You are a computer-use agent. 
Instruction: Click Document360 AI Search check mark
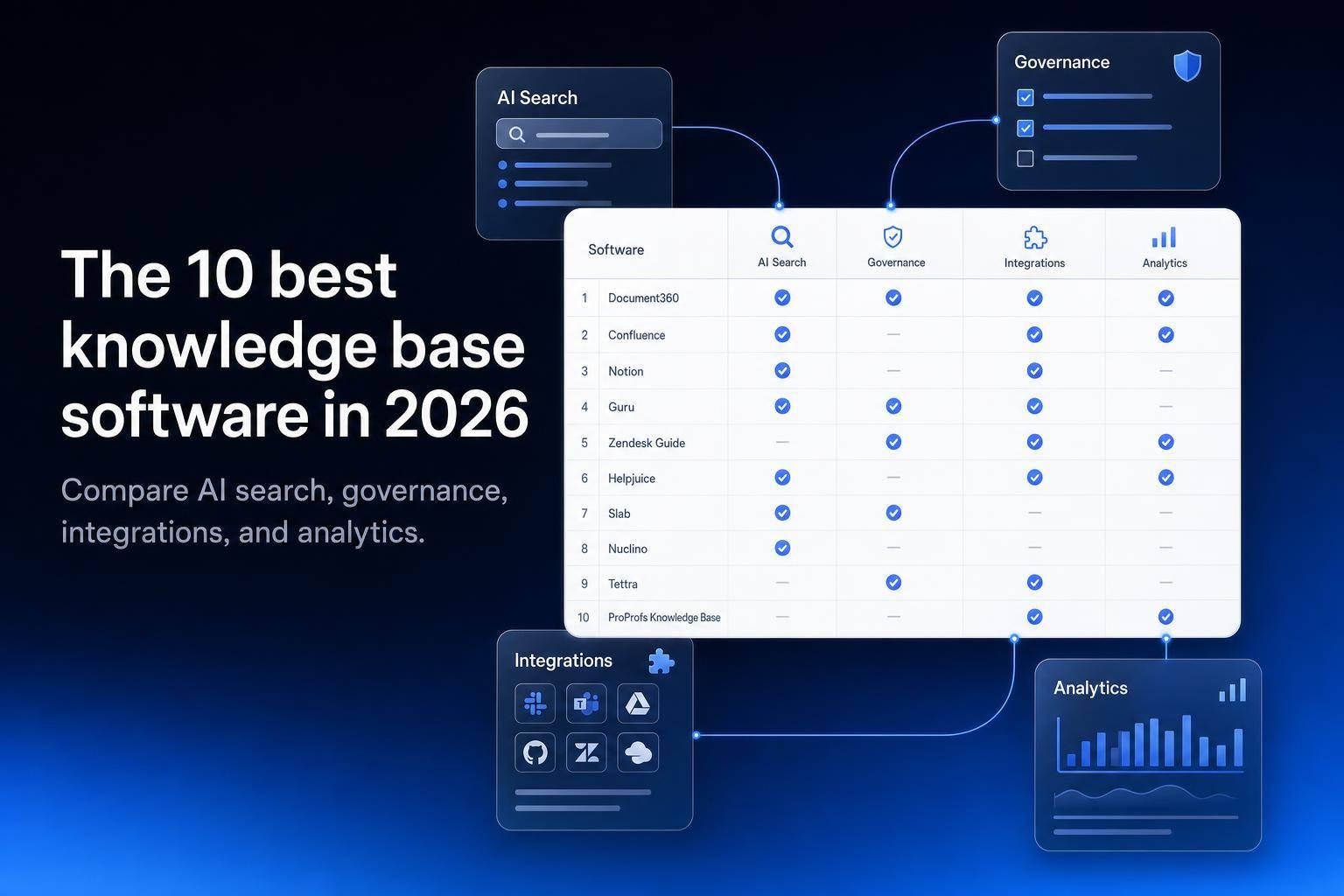point(782,298)
